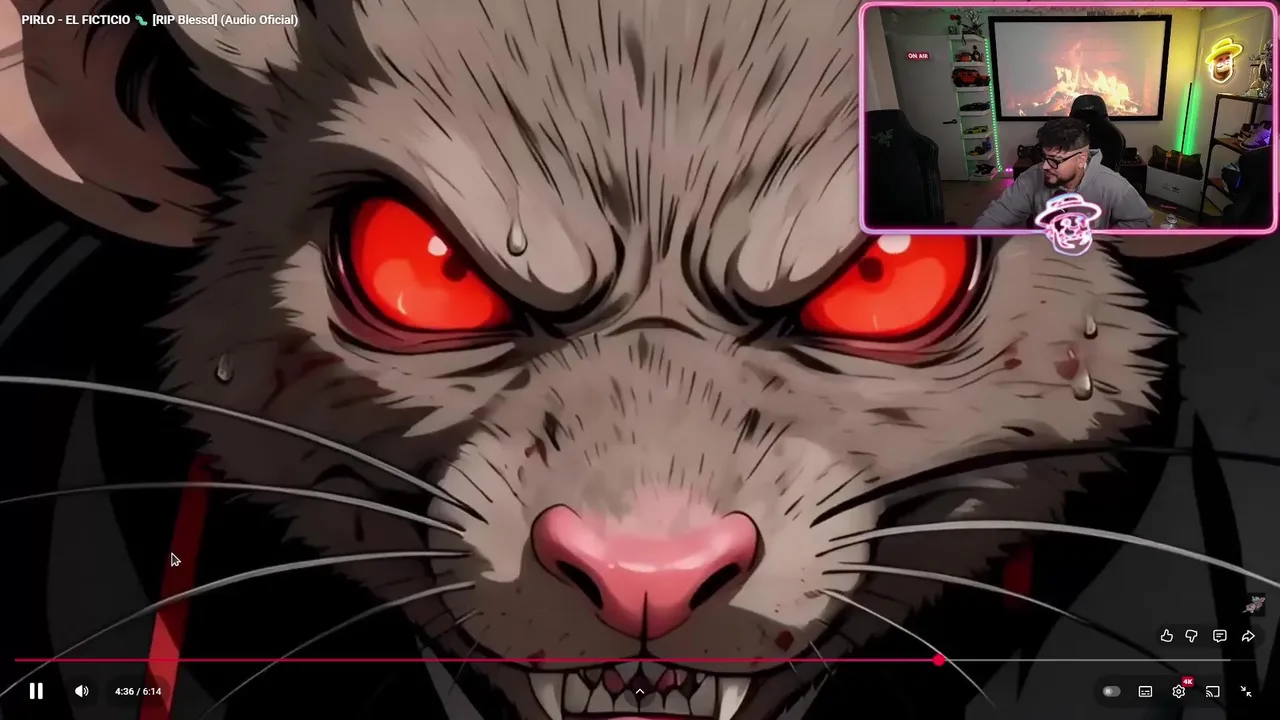1280x720 pixels.
Task: Dislike the video with thumbs down
Action: coord(1192,636)
